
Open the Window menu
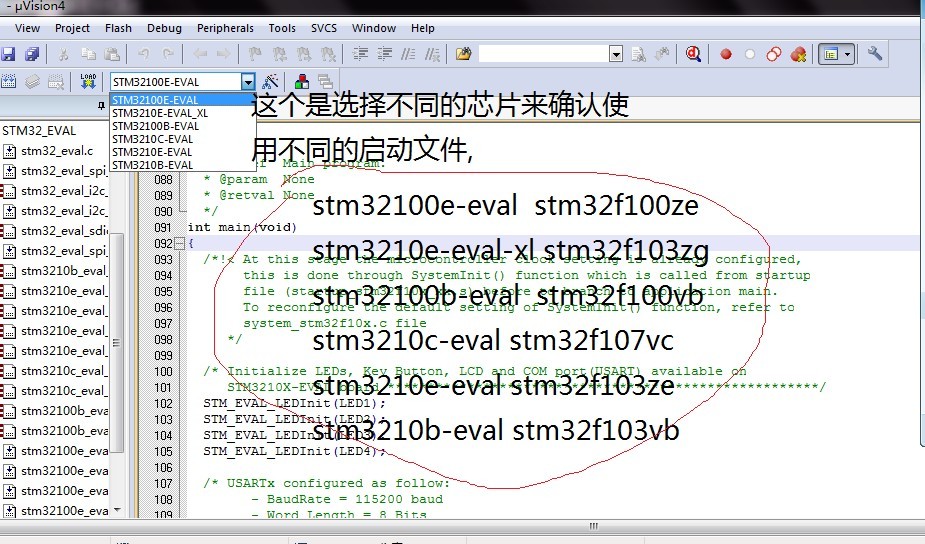(373, 28)
